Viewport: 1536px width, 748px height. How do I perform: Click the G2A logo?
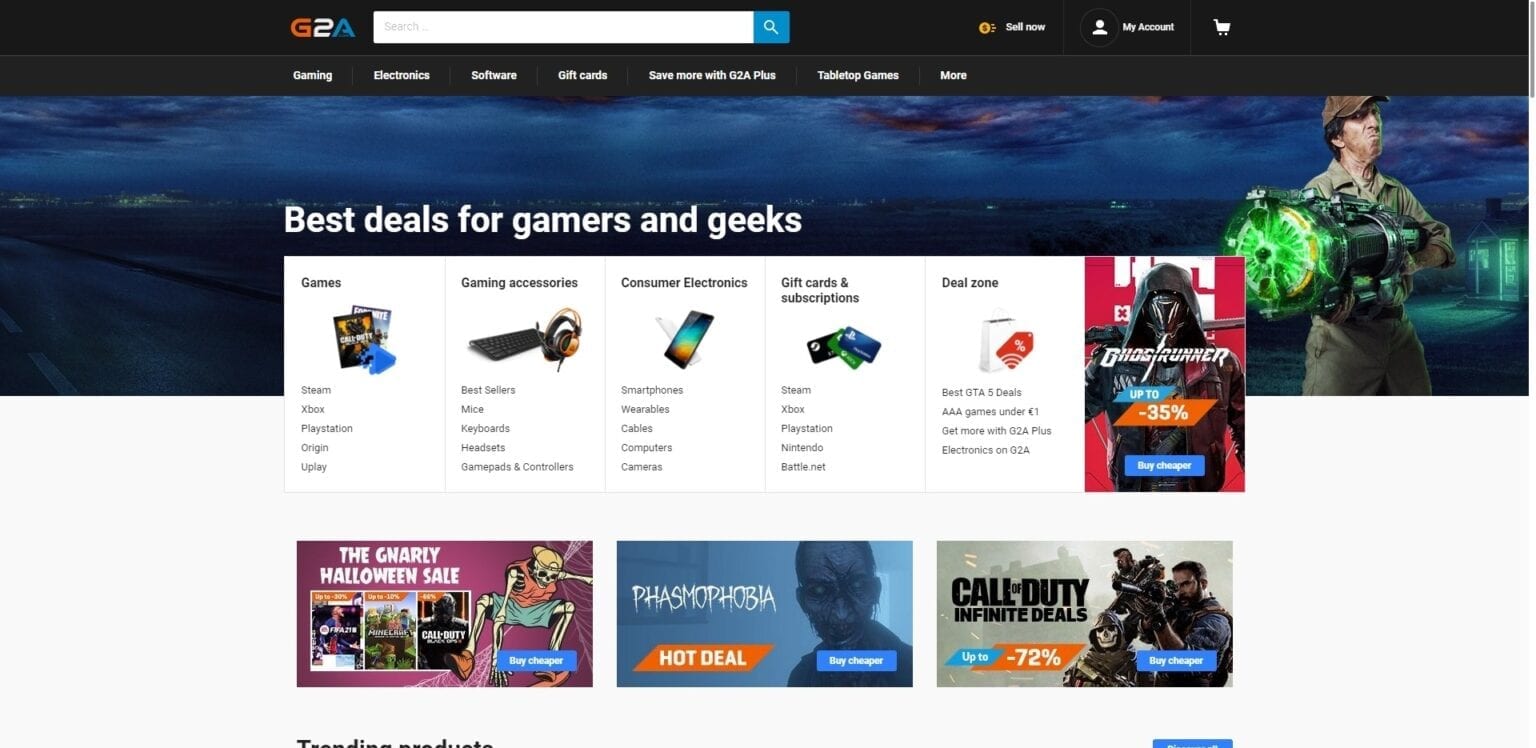click(x=323, y=27)
